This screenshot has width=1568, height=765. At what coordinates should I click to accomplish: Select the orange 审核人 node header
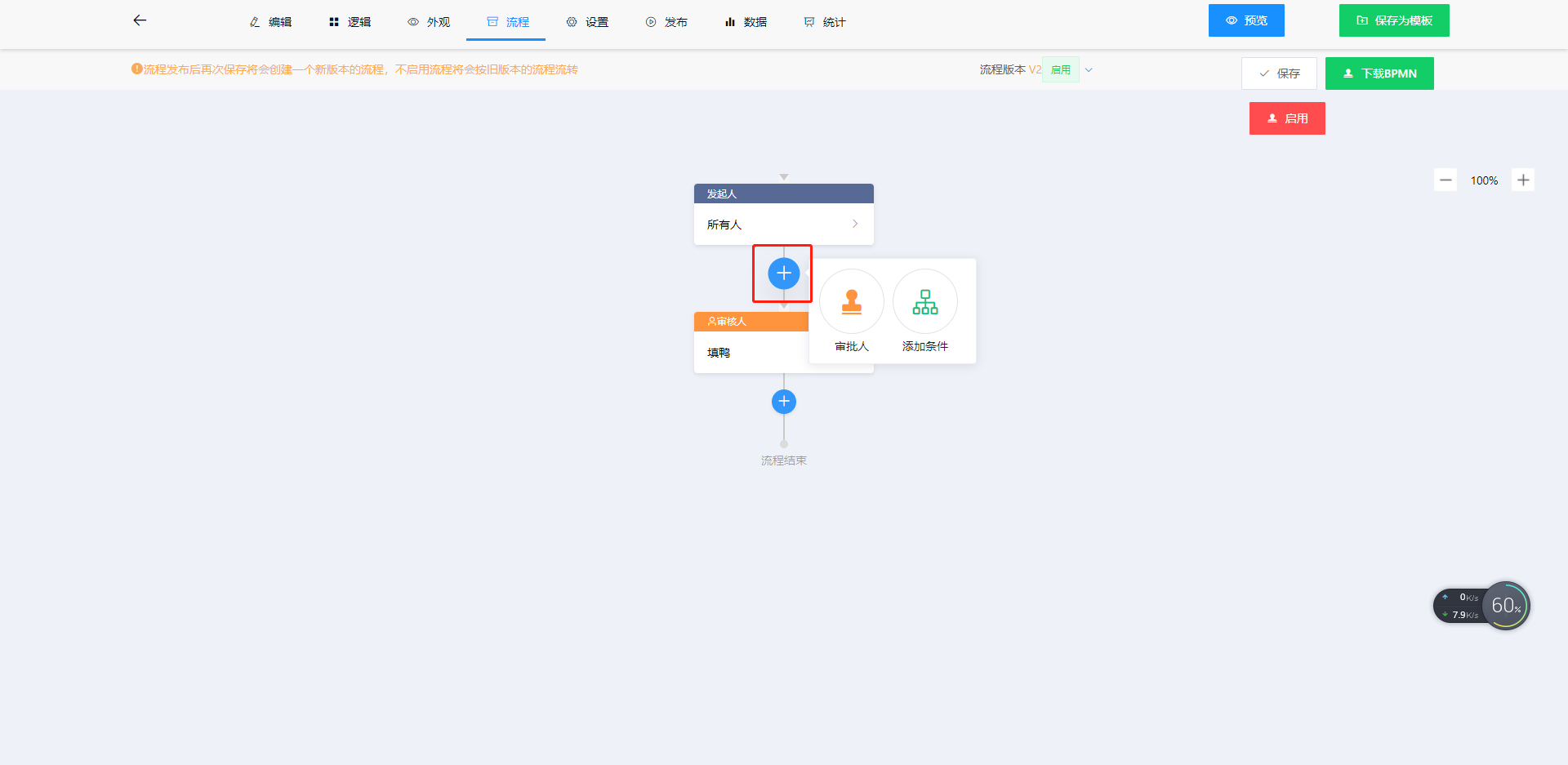tap(751, 322)
